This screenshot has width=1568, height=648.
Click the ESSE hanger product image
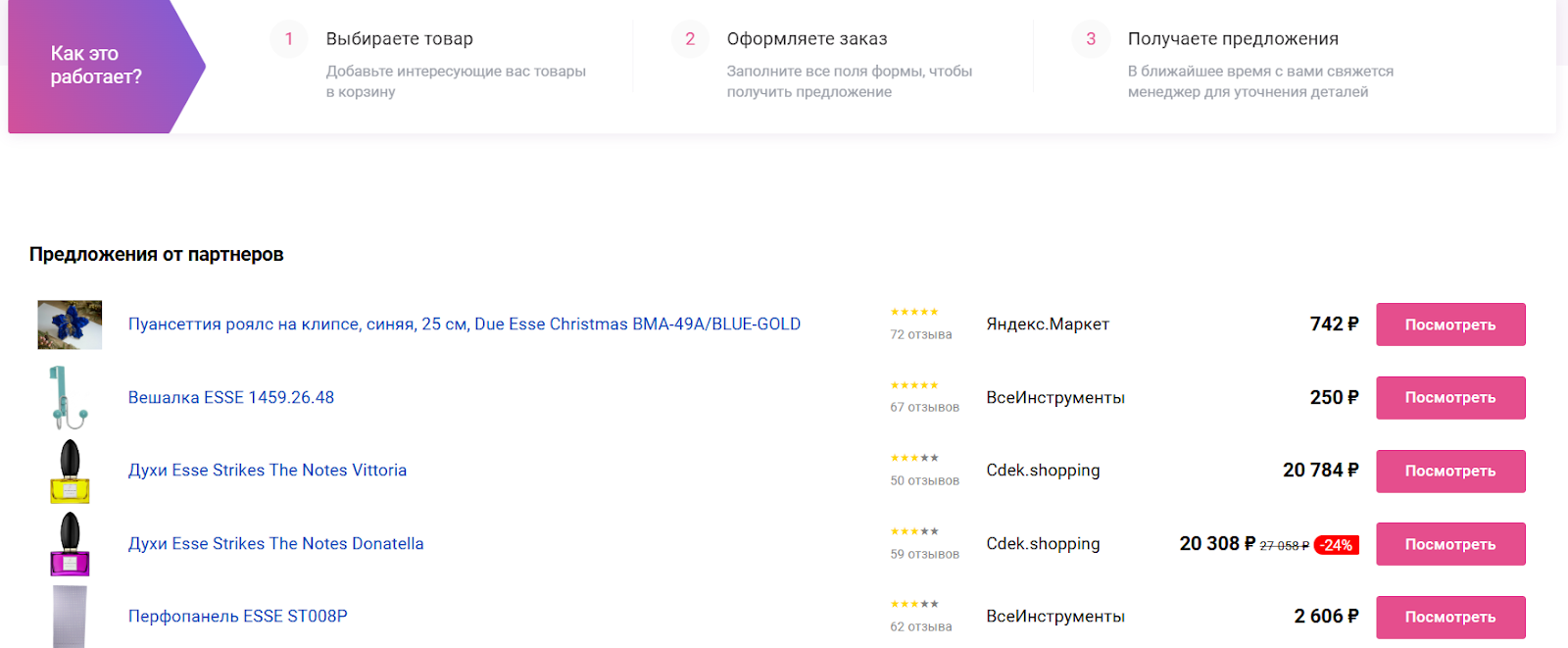(70, 397)
